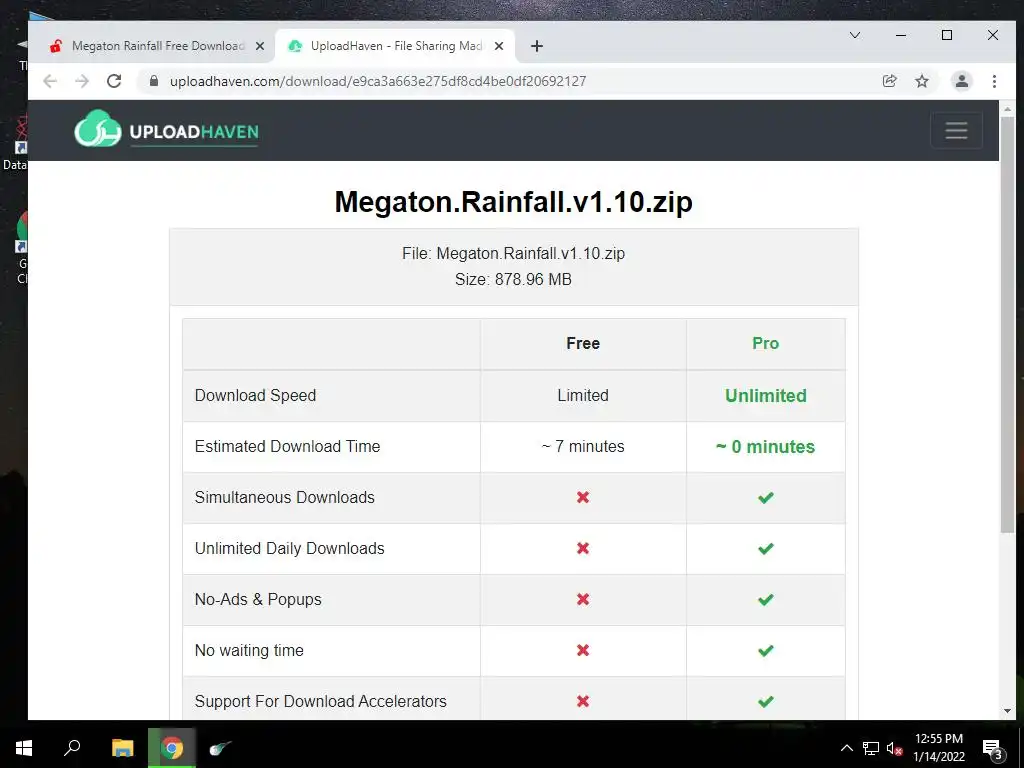The width and height of the screenshot is (1024, 768).
Task: Click the Size: 878.96 MB text
Action: click(x=513, y=280)
